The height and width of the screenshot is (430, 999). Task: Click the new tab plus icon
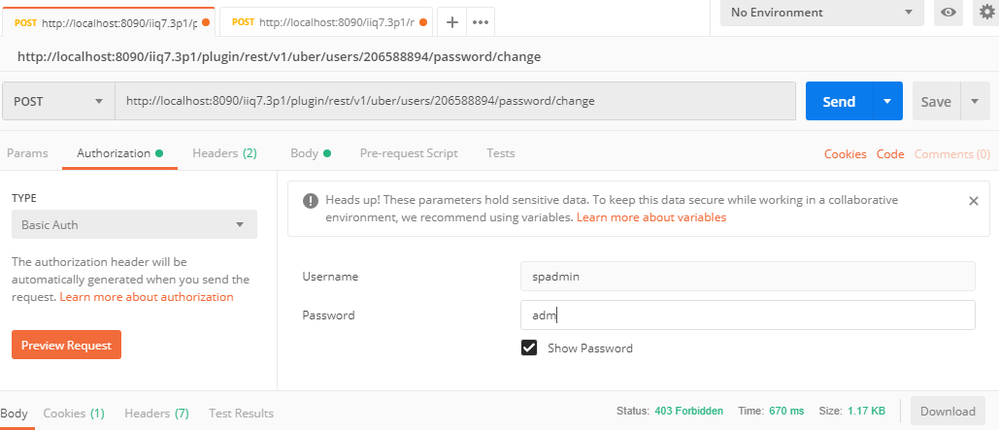[452, 21]
